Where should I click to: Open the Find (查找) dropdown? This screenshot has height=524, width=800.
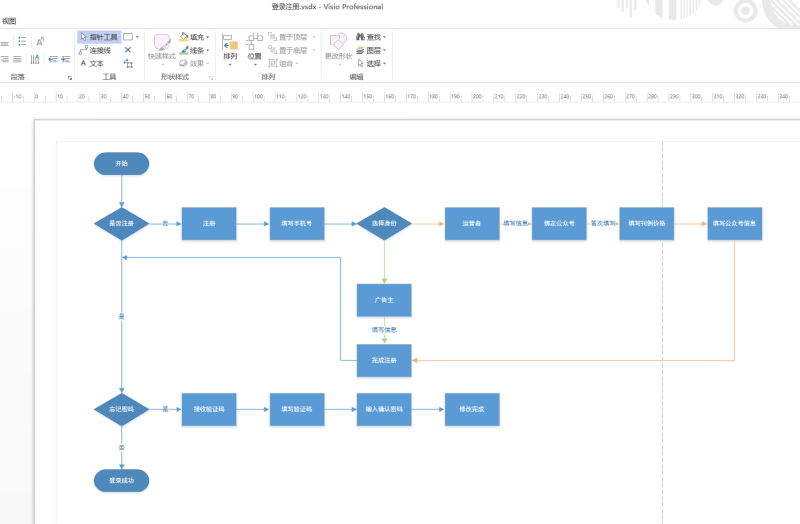371,37
